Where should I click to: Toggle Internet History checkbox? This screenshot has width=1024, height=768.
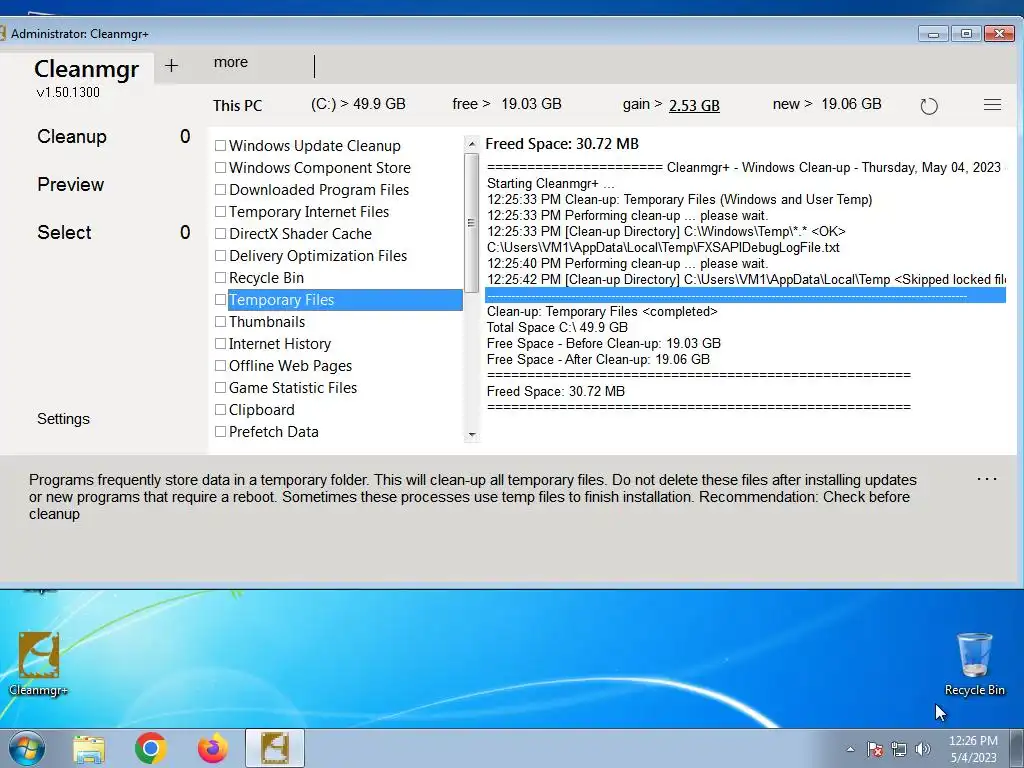pos(221,344)
